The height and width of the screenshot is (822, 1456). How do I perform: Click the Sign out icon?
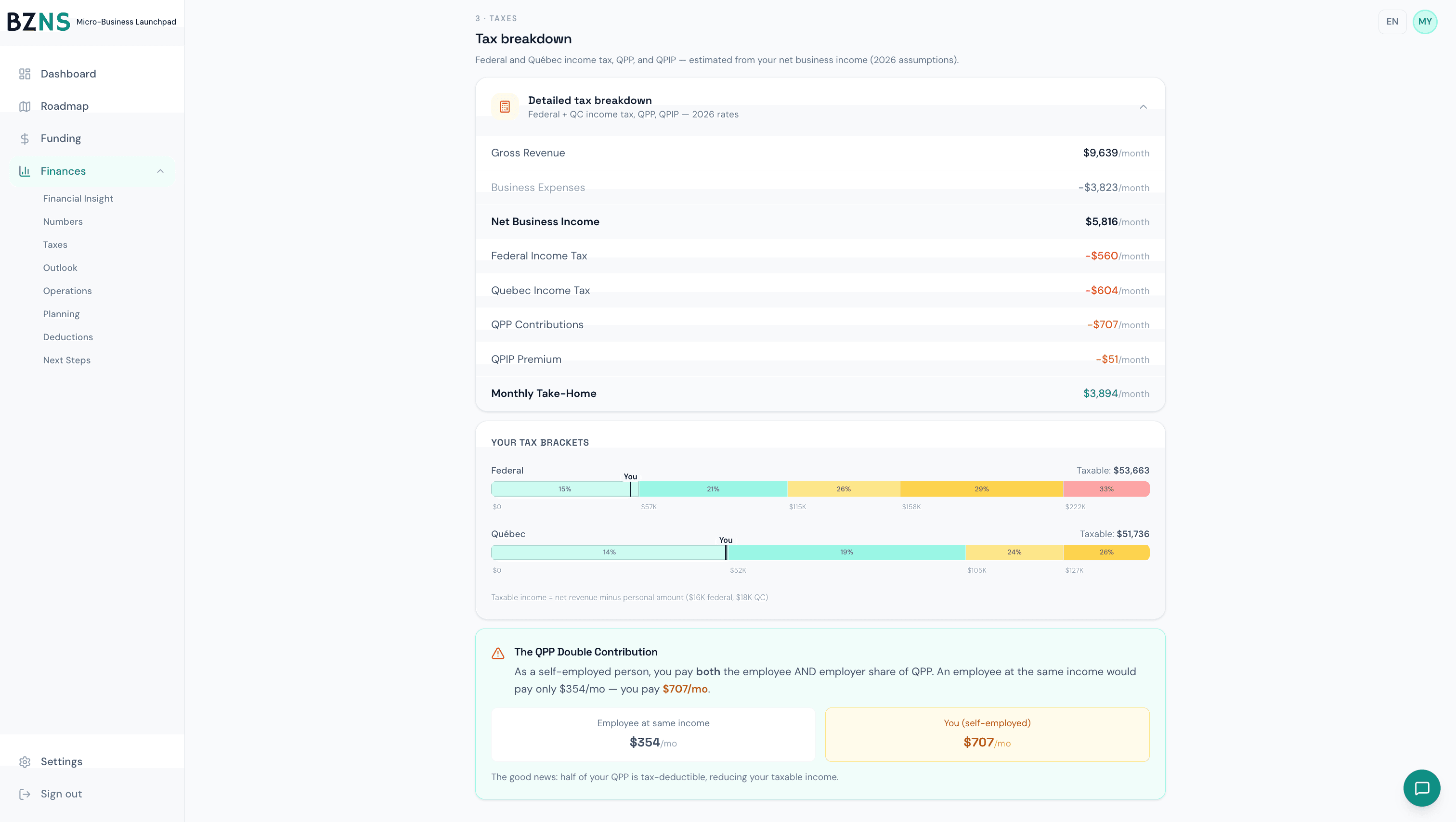(25, 794)
